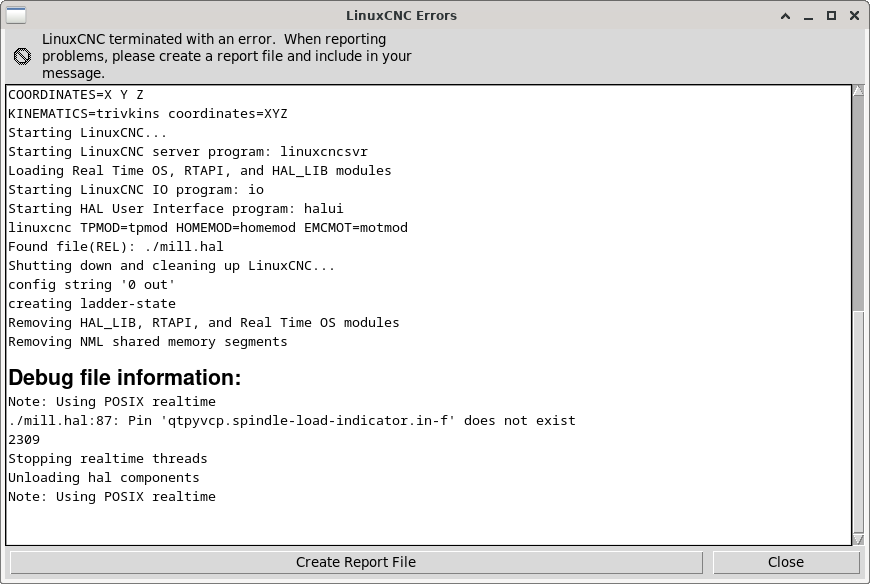Open the window menu icon in title bar
Image resolution: width=870 pixels, height=584 pixels.
[x=16, y=16]
